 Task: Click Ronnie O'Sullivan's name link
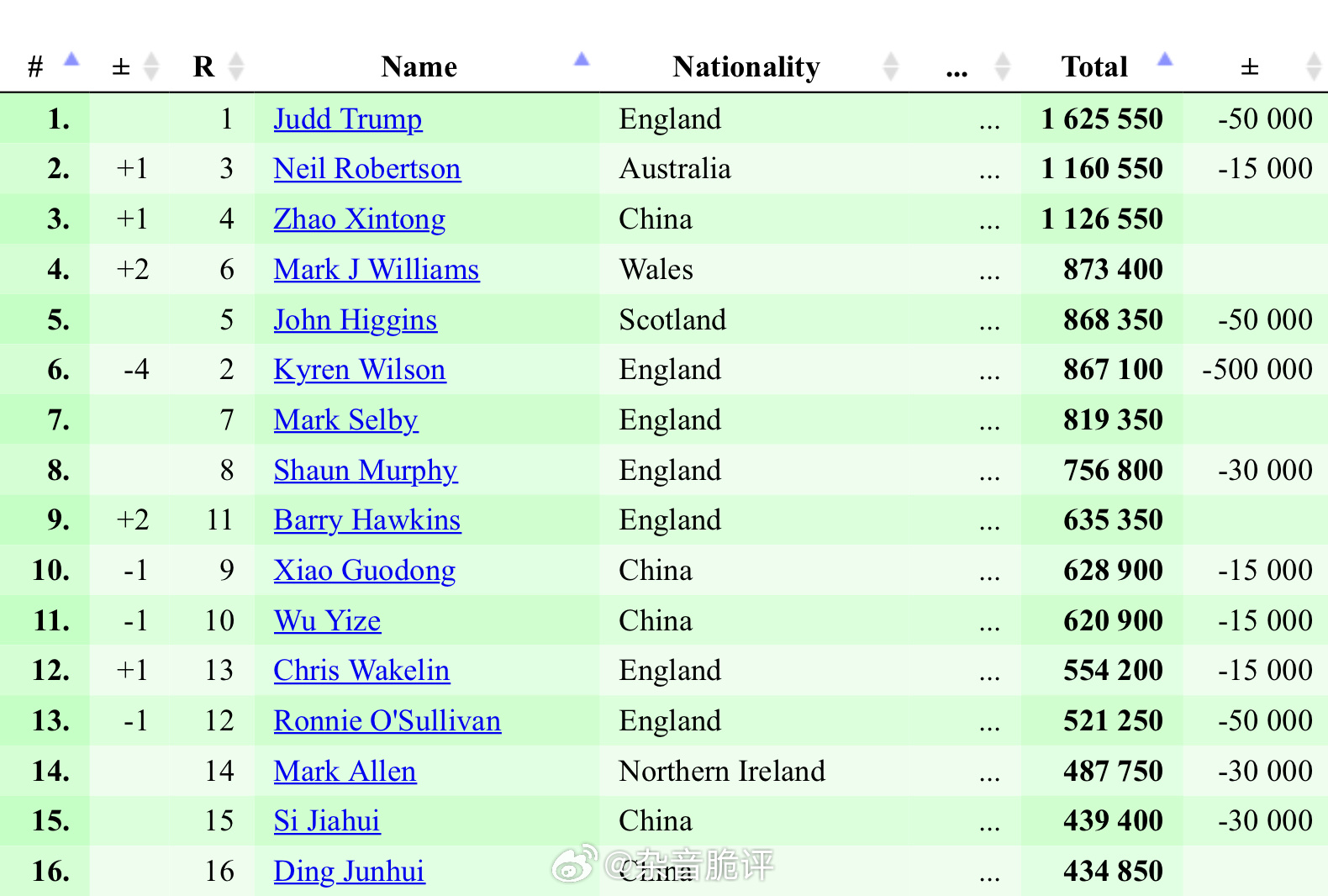(387, 721)
